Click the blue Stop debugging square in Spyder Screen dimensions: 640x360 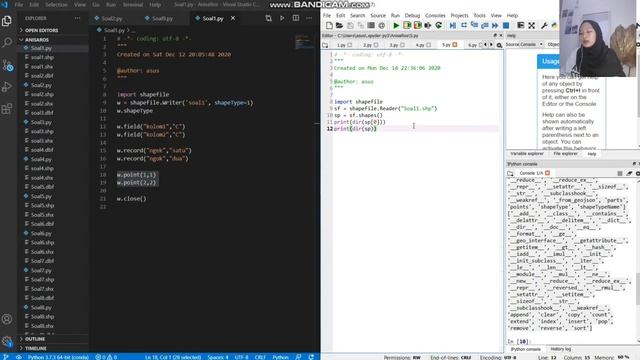(506, 25)
